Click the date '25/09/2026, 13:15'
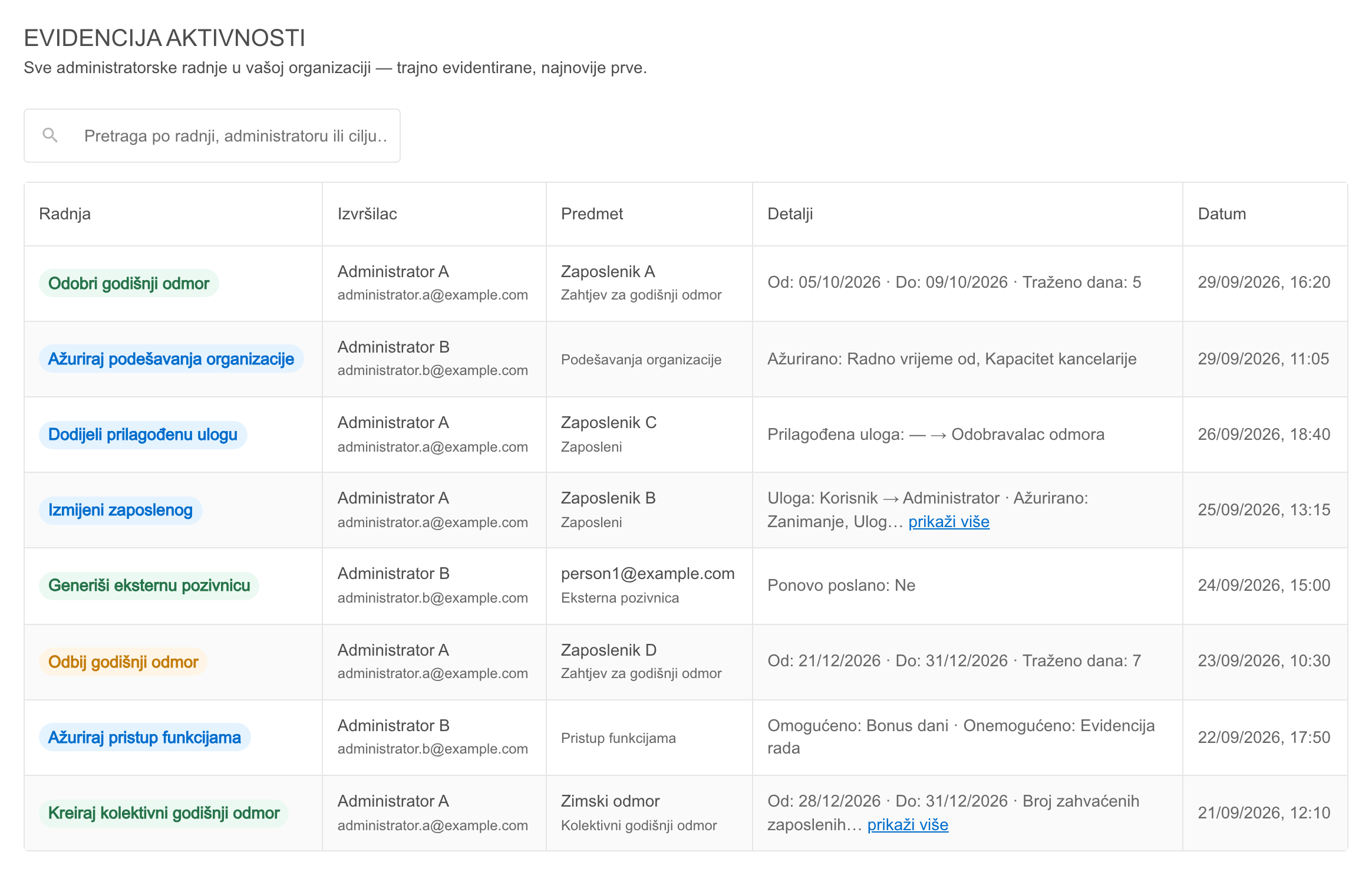 pyautogui.click(x=1264, y=510)
